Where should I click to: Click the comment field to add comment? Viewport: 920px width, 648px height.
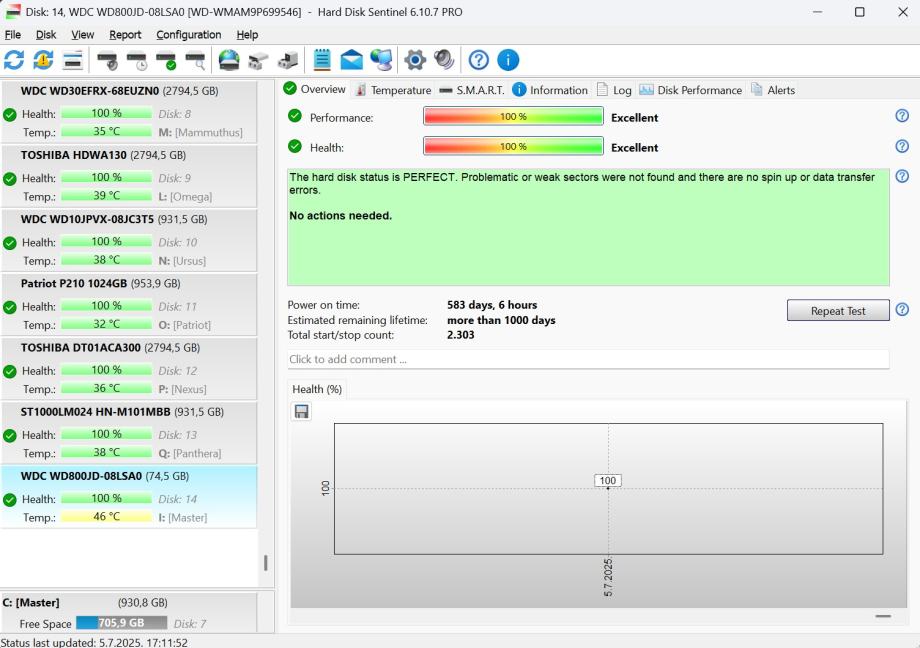(x=588, y=359)
